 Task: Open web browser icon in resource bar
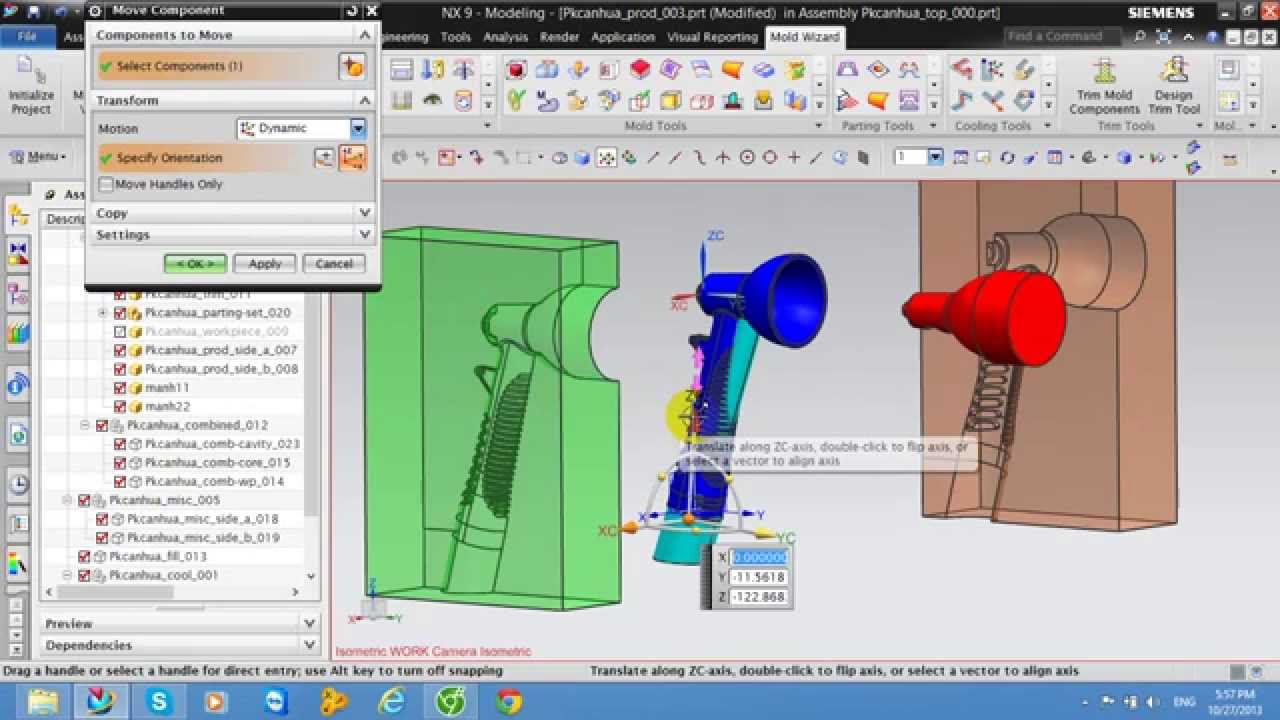pyautogui.click(x=18, y=435)
